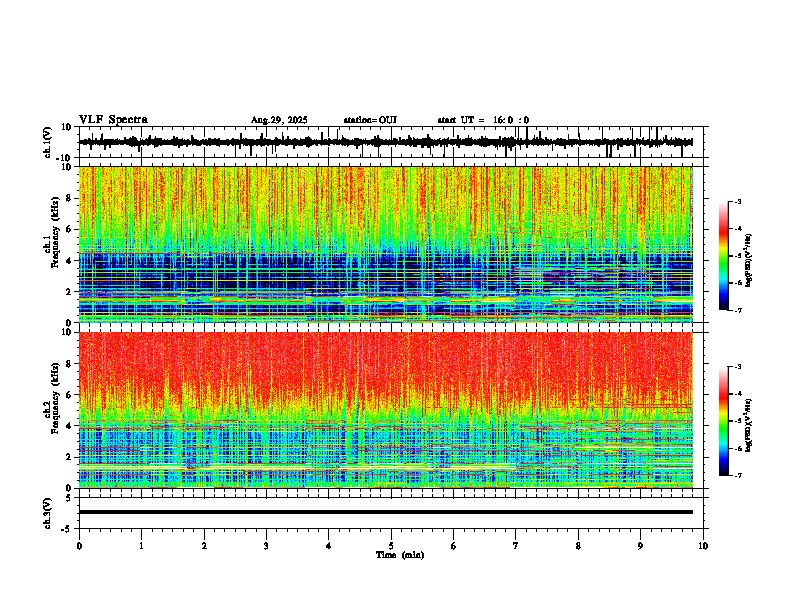Image resolution: width=792 pixels, height=612 pixels.
Task: Click the "-3" label on the ch.1 color bar
Action: click(737, 202)
